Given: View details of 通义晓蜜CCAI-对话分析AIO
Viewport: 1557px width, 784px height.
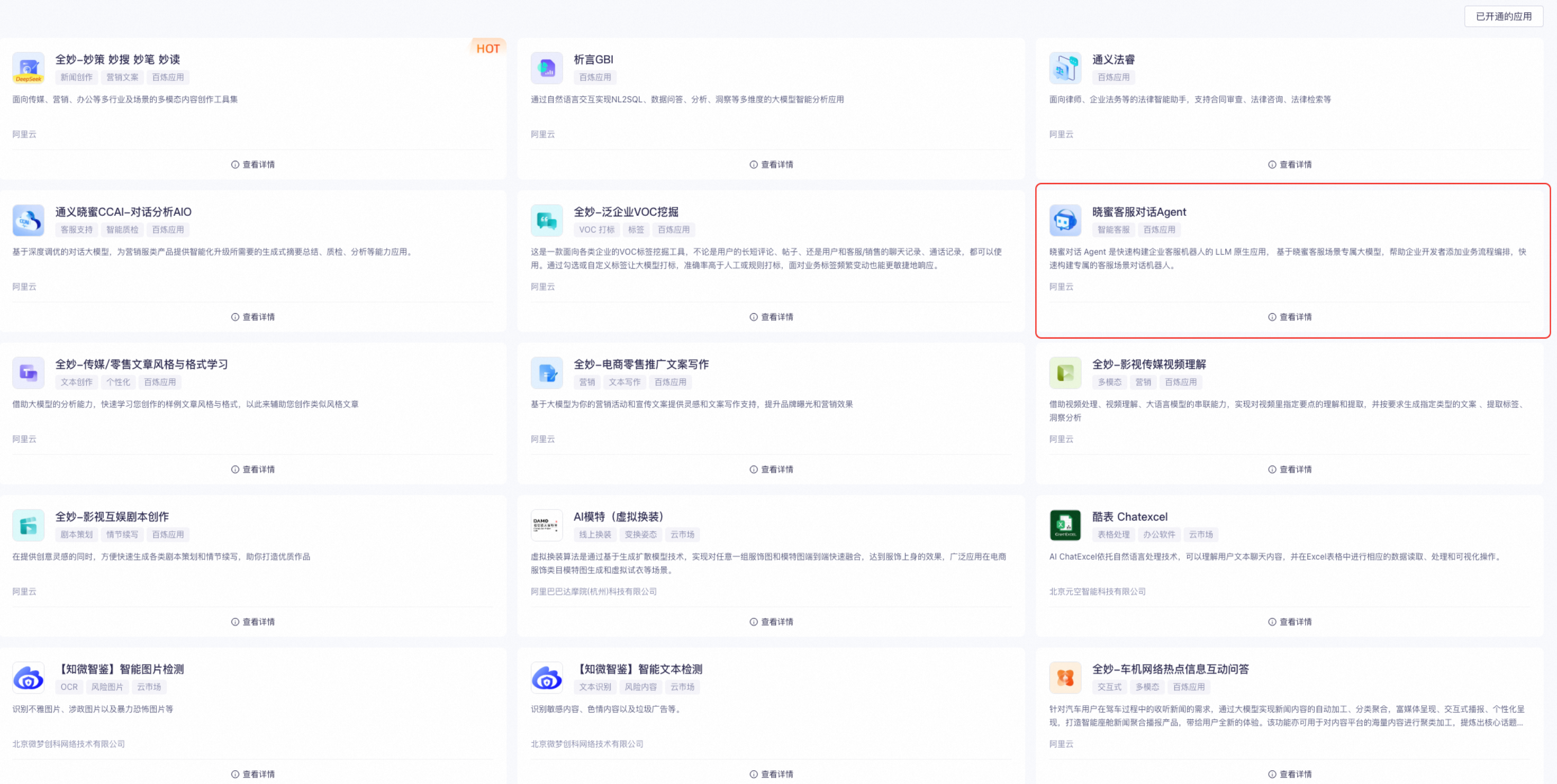Looking at the screenshot, I should pos(252,317).
